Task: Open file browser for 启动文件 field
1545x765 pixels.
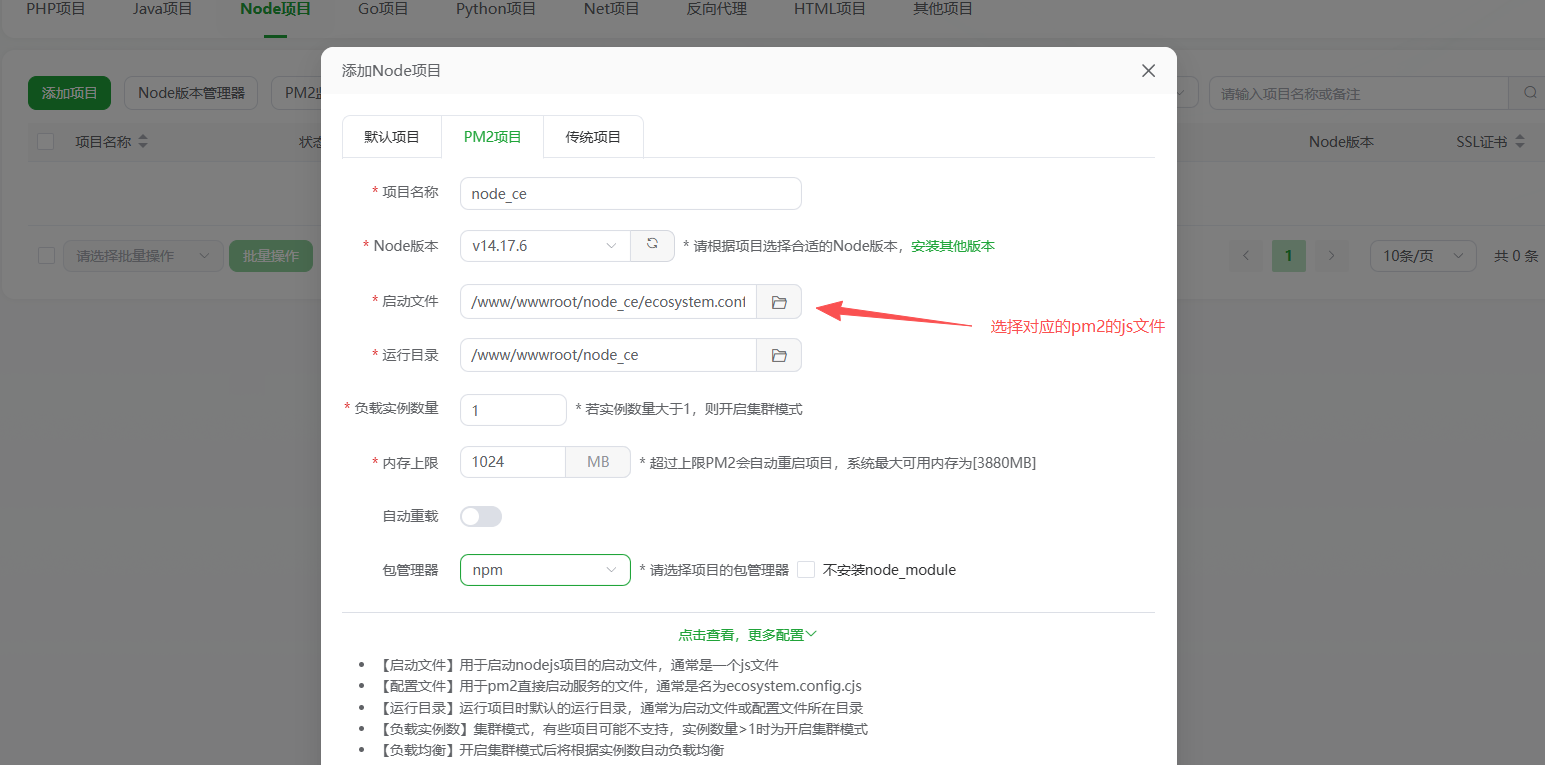Action: [778, 301]
